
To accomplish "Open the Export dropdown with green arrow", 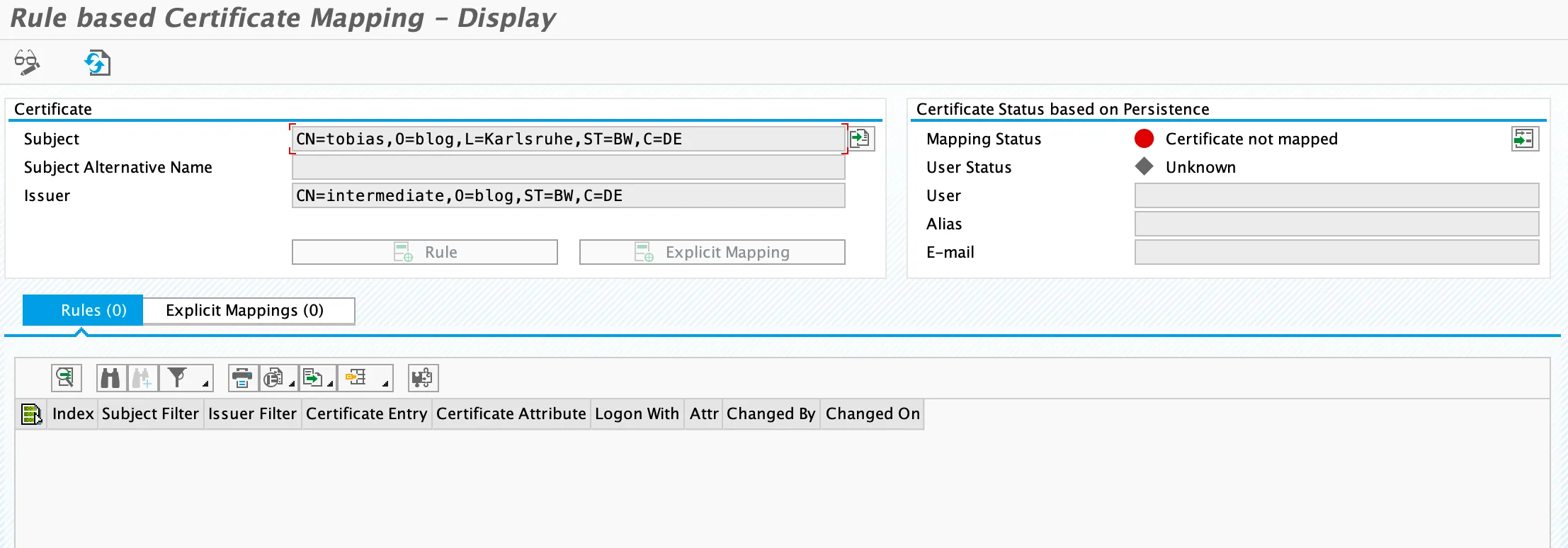I will point(317,378).
